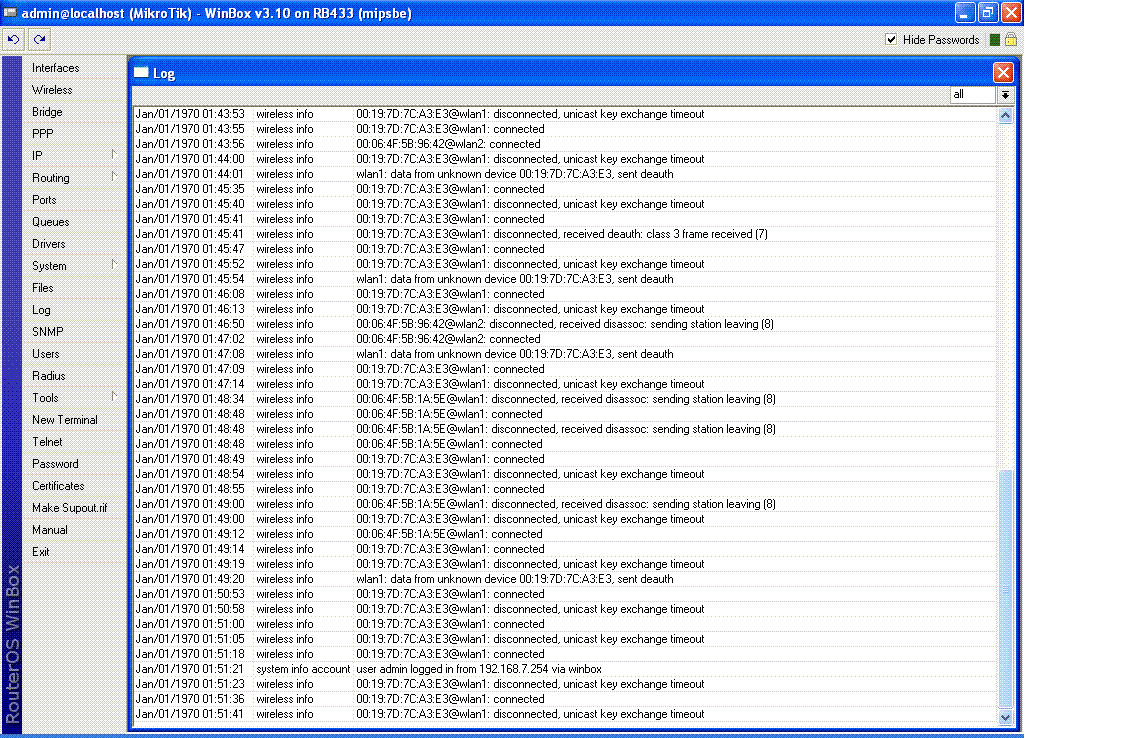The image size is (1145, 738).
Task: Open the Interfaces menu
Action: [55, 68]
